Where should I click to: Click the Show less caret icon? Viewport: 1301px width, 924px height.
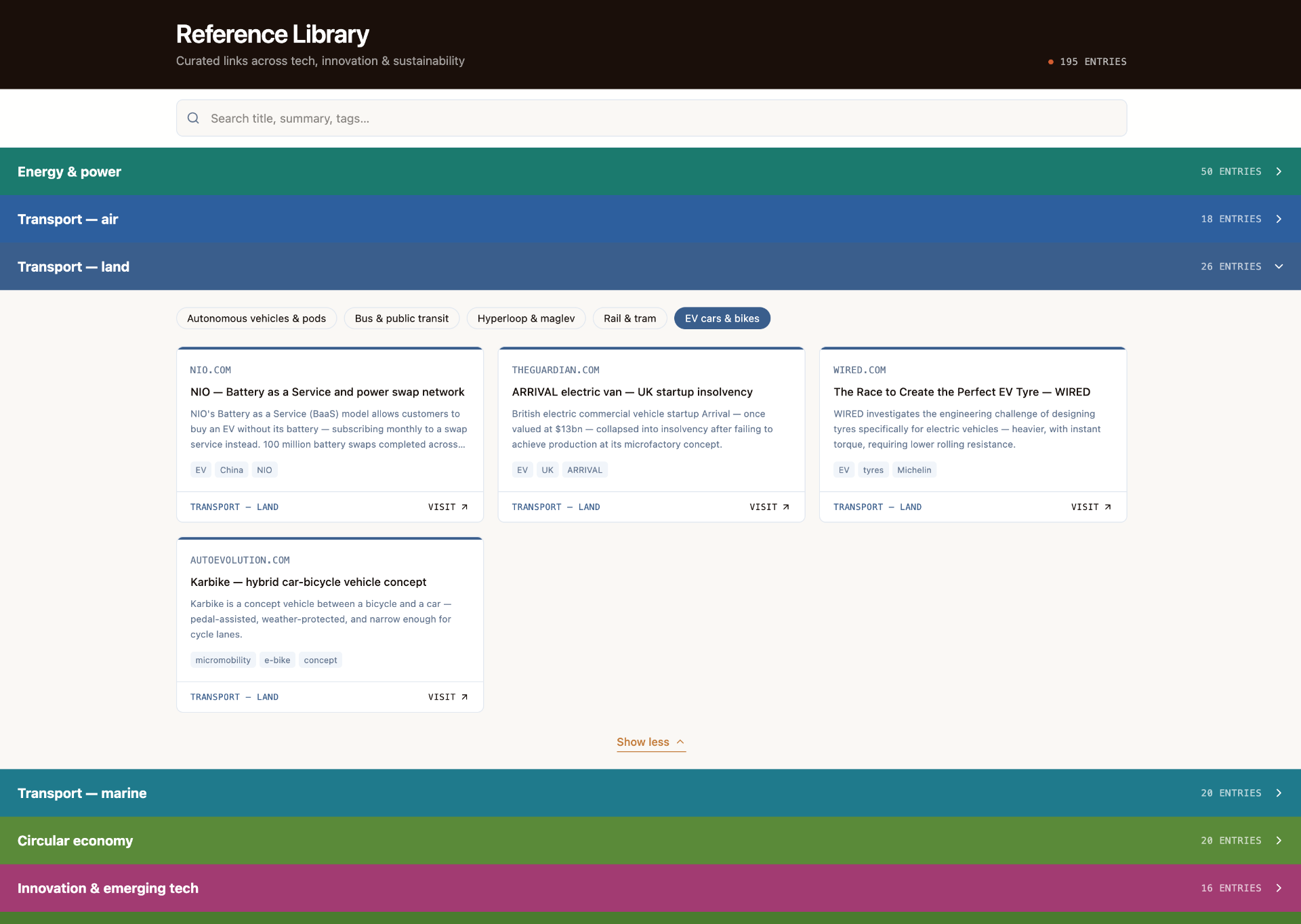click(x=680, y=742)
